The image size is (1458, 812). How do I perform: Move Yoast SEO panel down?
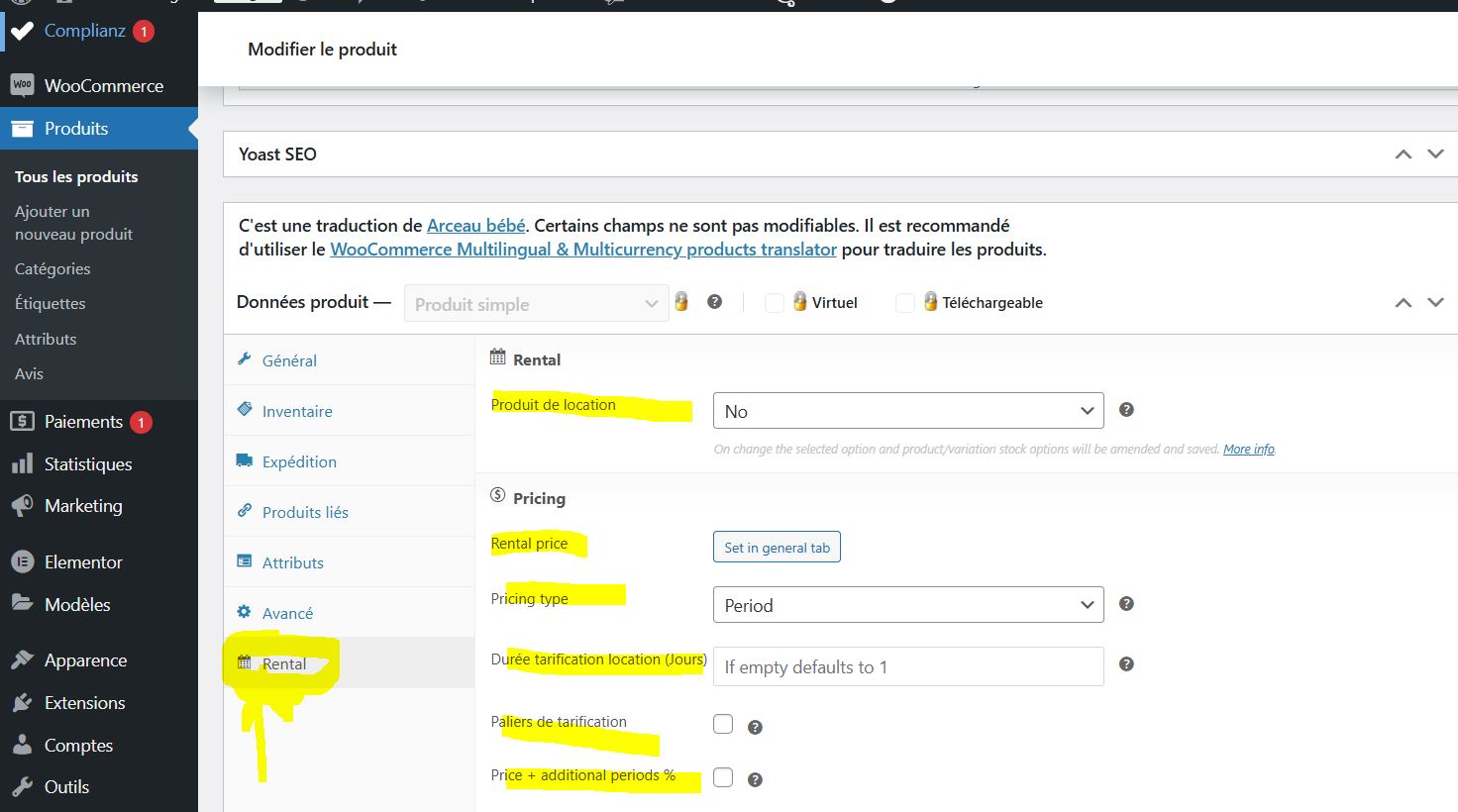pyautogui.click(x=1435, y=154)
